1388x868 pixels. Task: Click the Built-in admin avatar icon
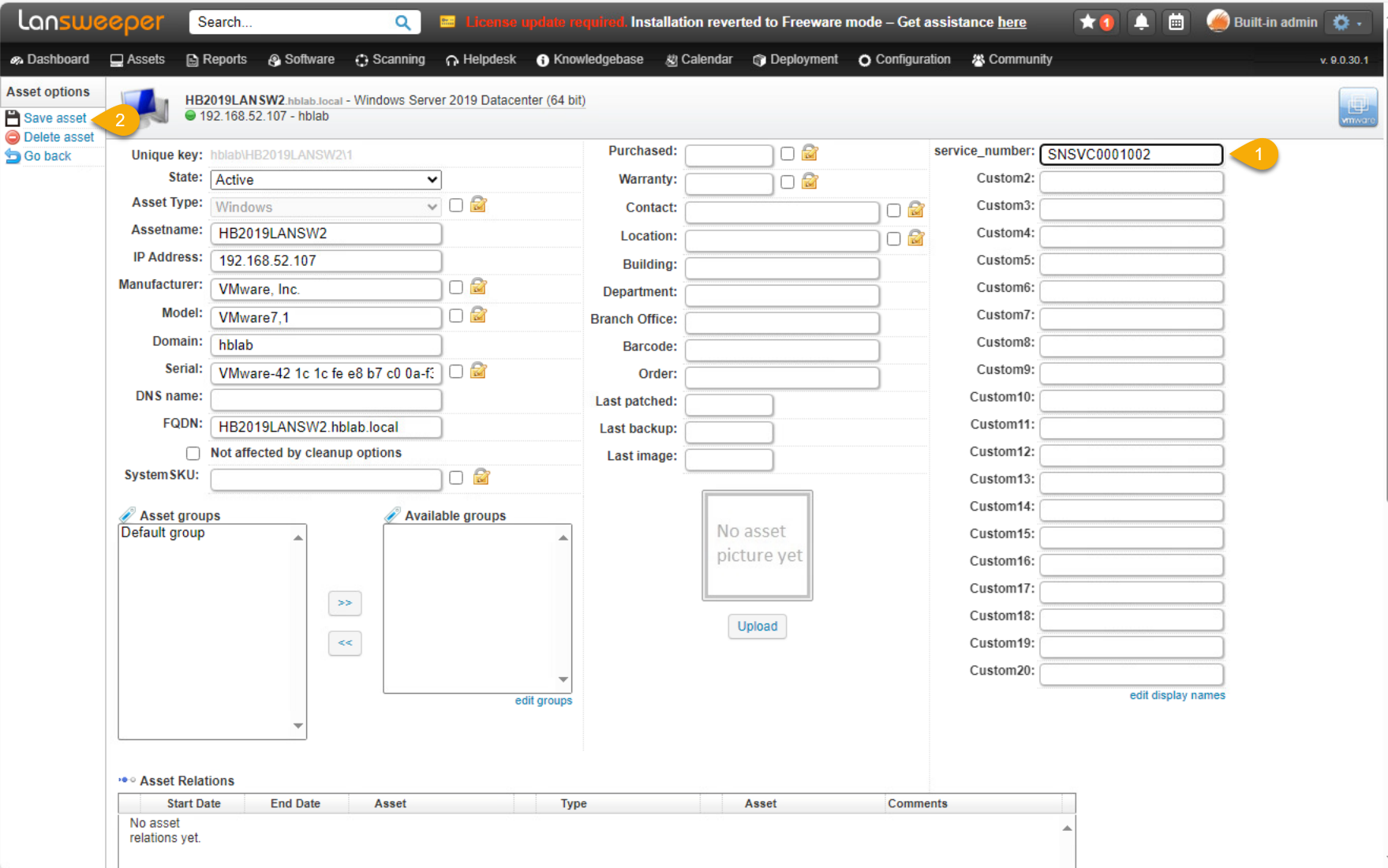click(1218, 21)
